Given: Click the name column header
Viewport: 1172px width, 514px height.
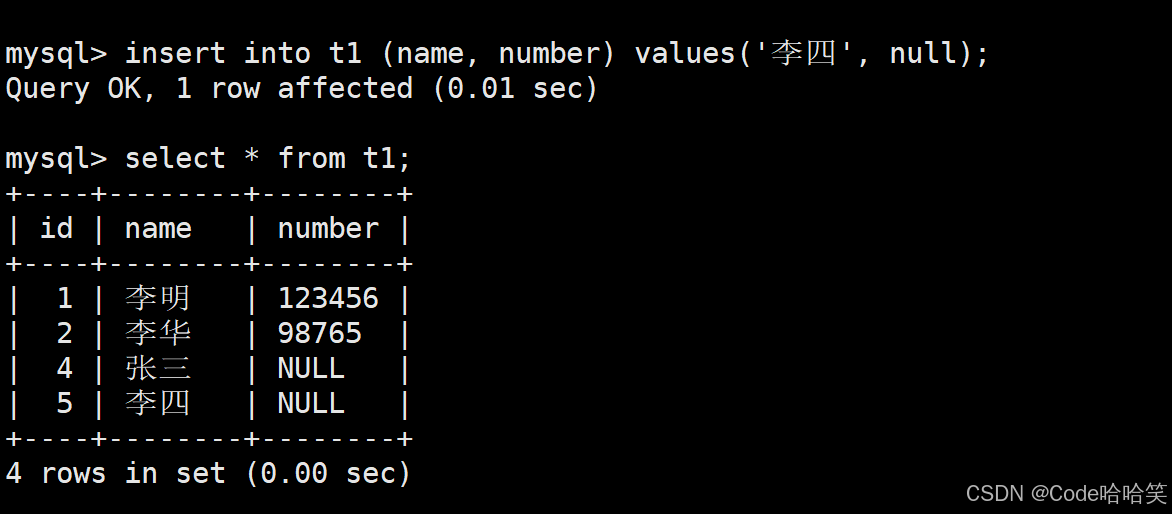Looking at the screenshot, I should (x=158, y=229).
